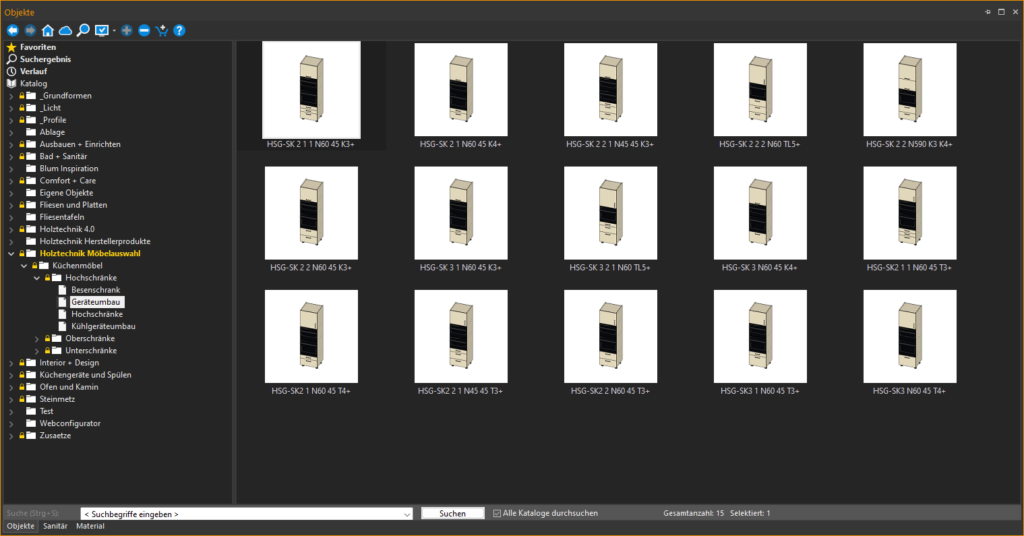
Task: Open dropdown arrow next to monitor icon
Action: pyautogui.click(x=114, y=31)
